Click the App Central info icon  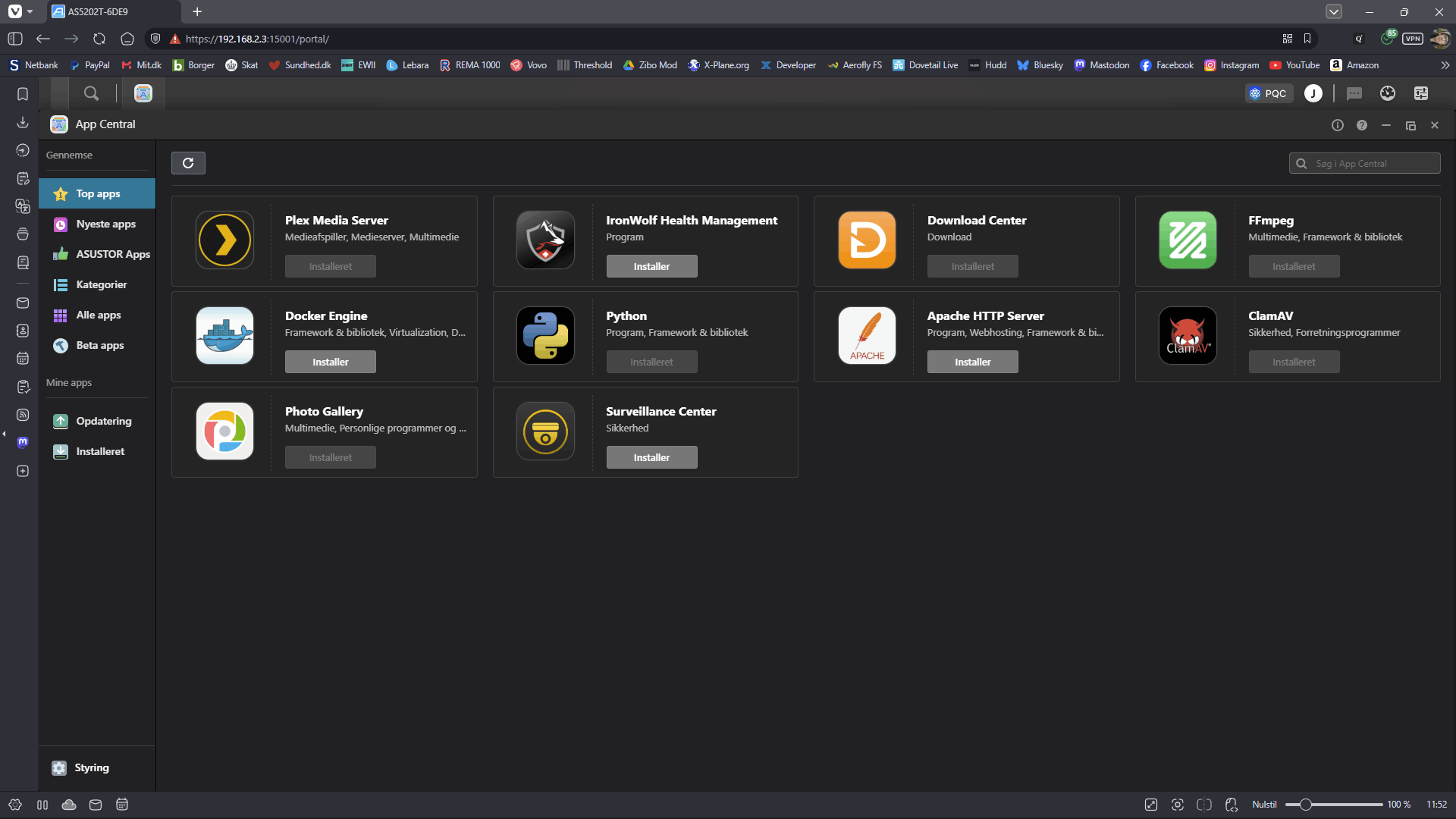pos(1338,125)
